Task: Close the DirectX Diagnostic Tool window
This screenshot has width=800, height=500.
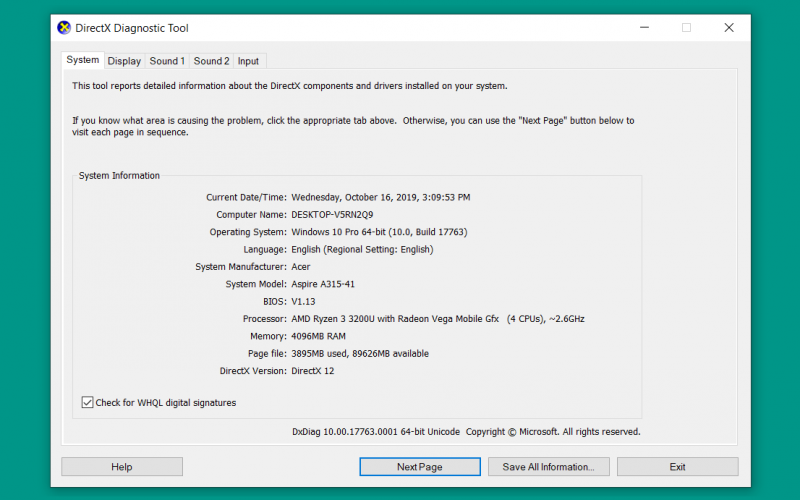Action: (729, 28)
